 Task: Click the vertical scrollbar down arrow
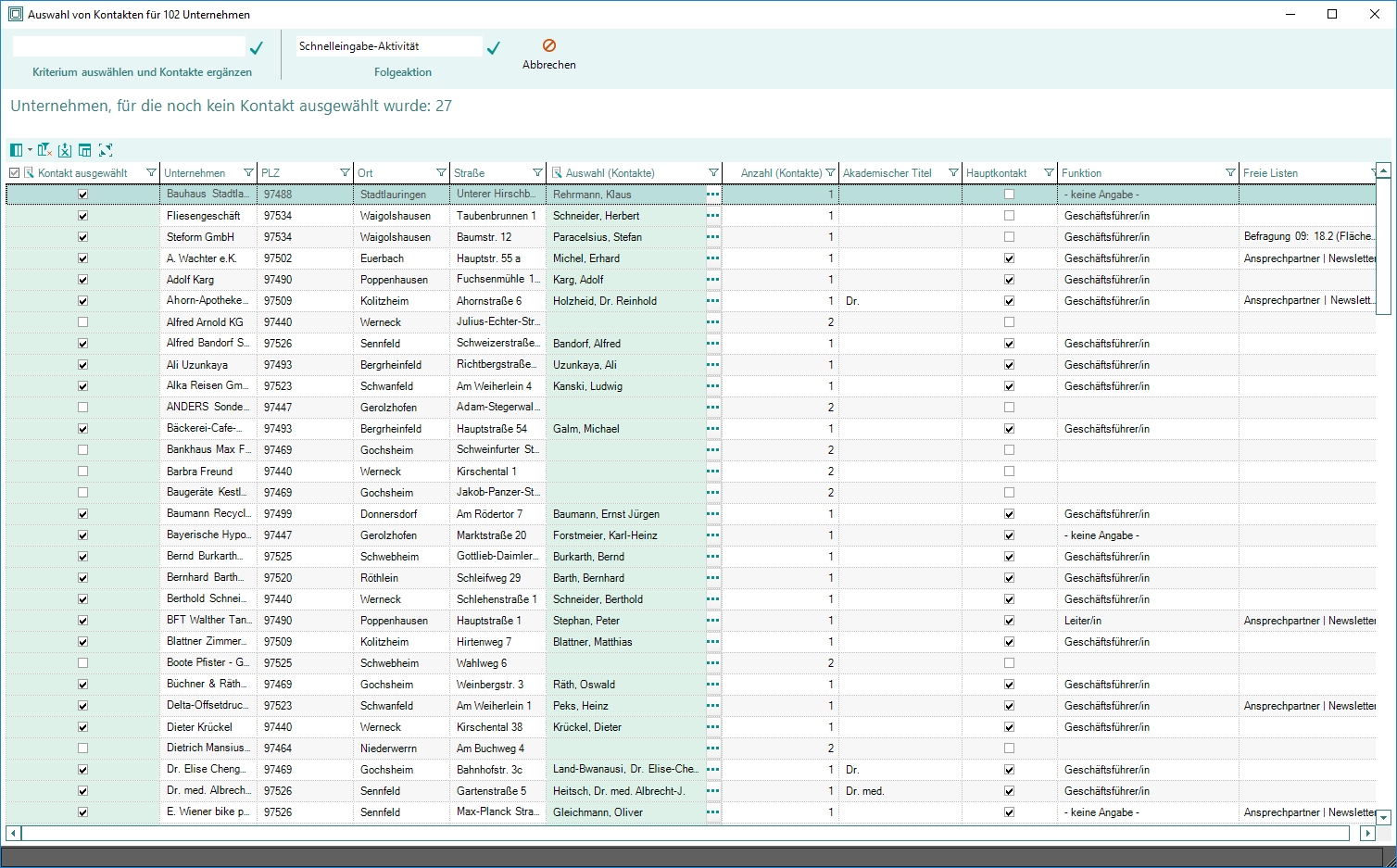[1384, 818]
